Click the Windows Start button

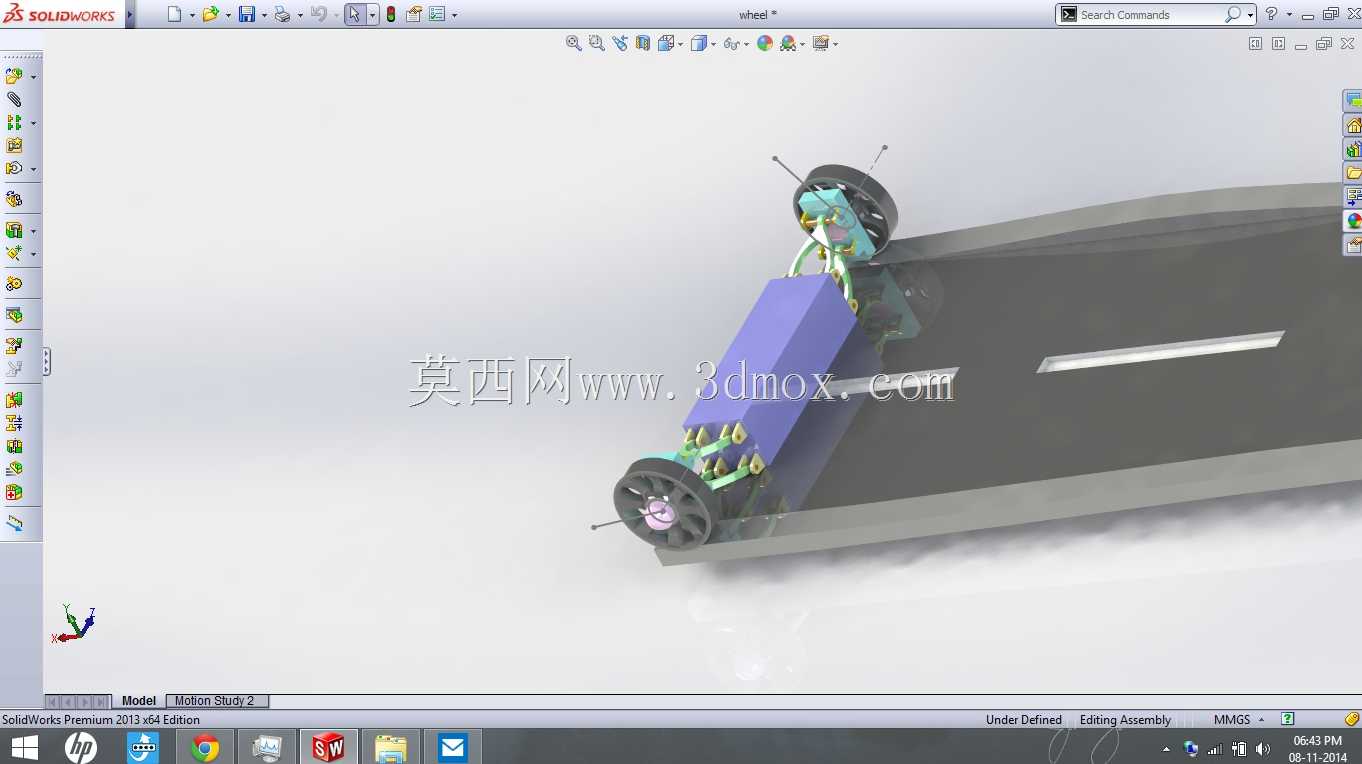click(24, 747)
